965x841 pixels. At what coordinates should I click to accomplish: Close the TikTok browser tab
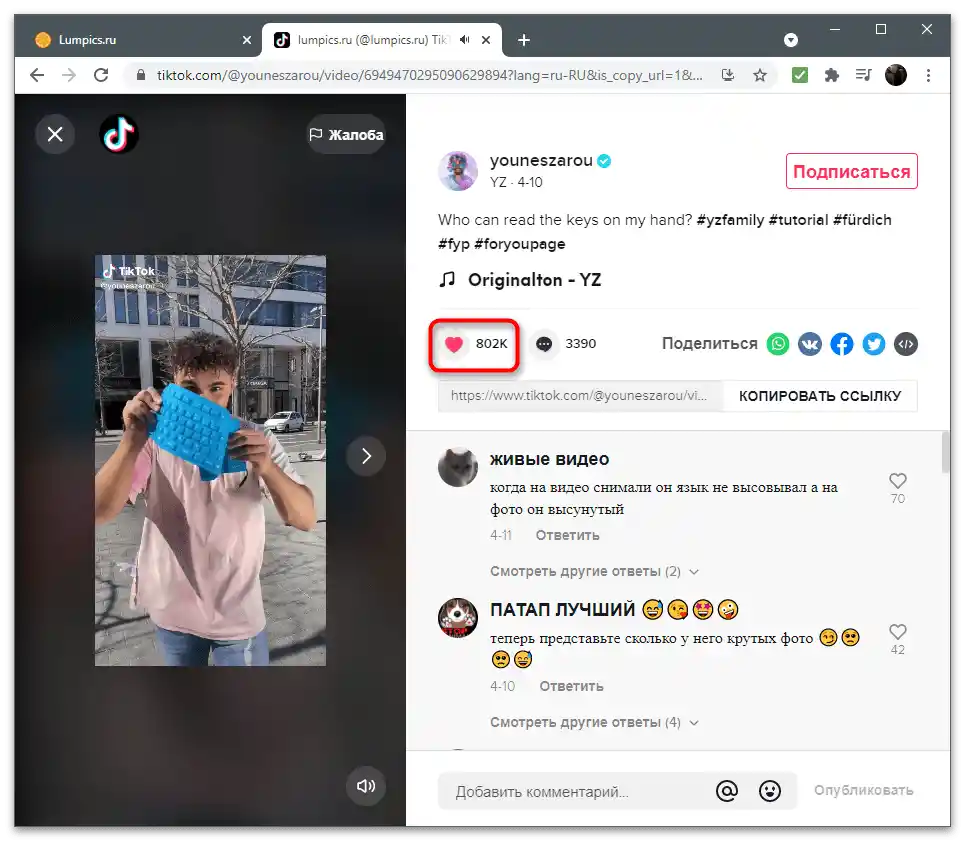(x=486, y=40)
